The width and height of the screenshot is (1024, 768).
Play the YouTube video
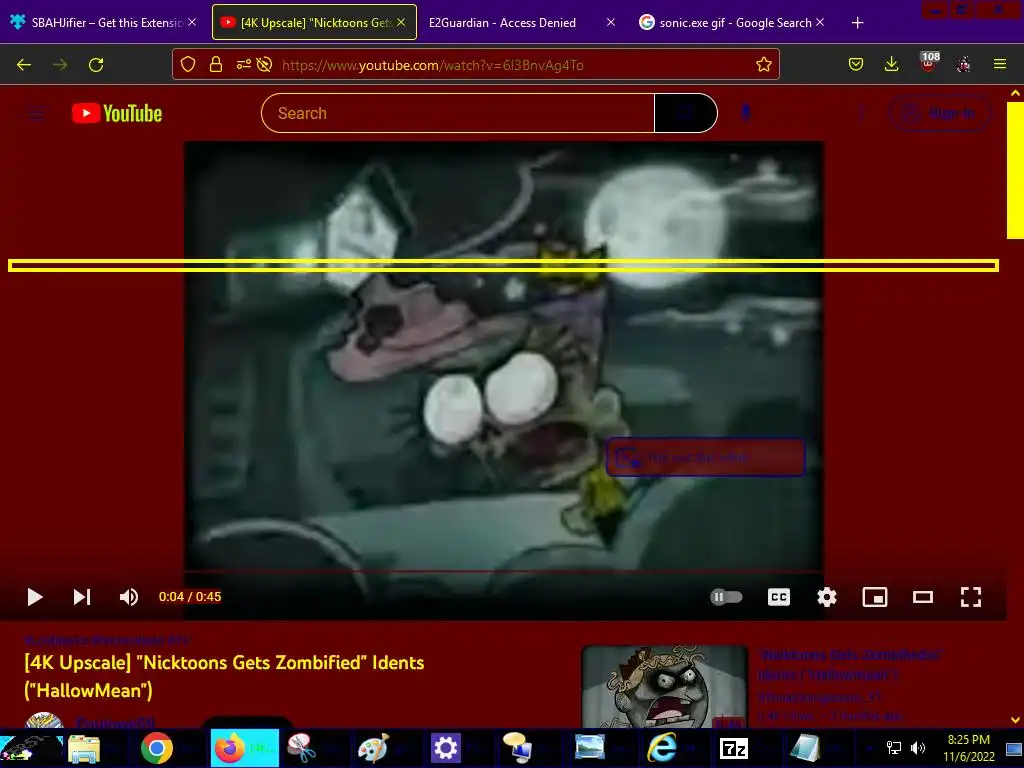35,597
